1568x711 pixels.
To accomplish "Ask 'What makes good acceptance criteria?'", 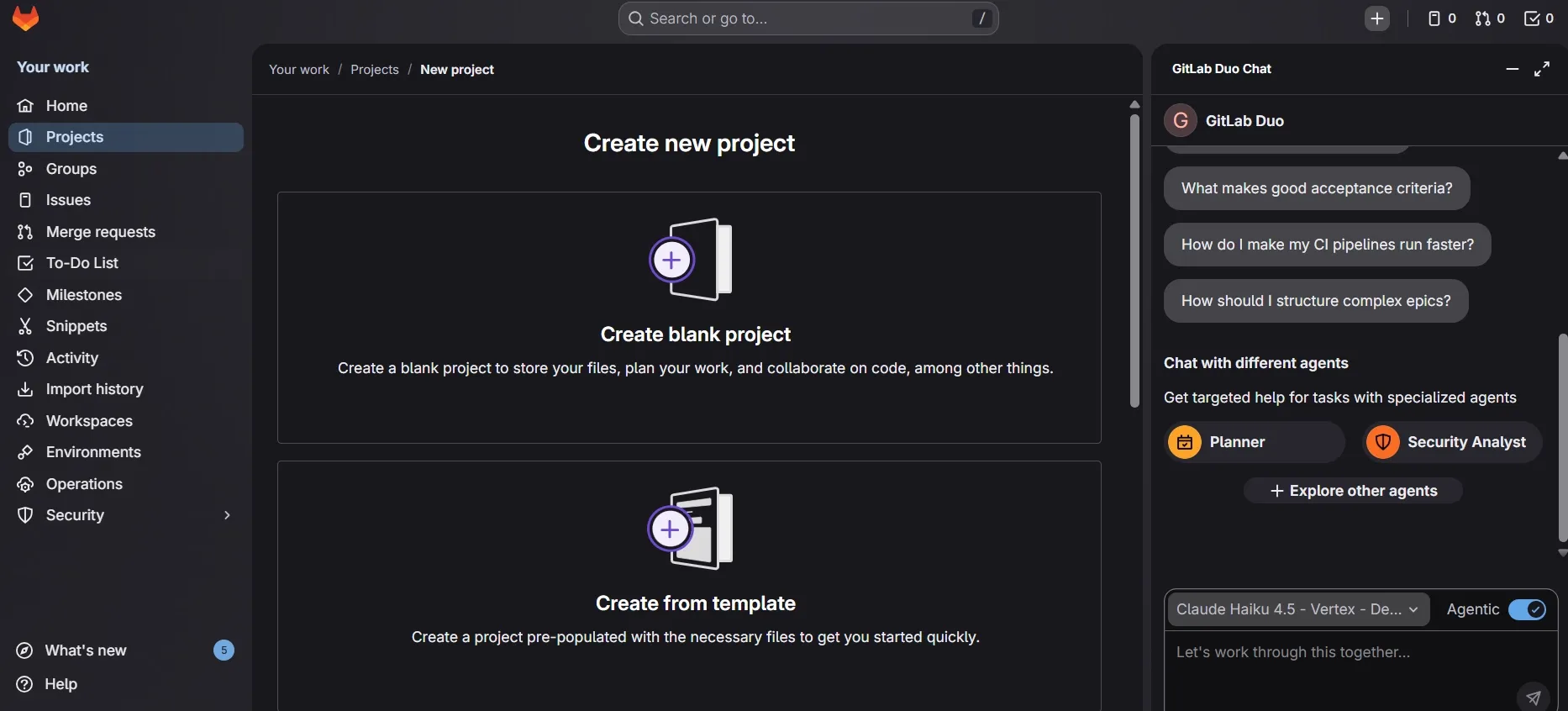I will coord(1317,188).
